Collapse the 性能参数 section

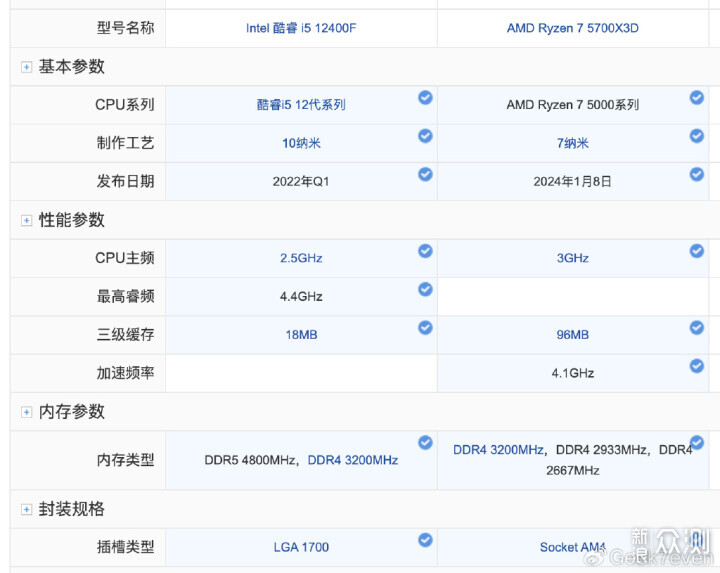[x=27, y=220]
